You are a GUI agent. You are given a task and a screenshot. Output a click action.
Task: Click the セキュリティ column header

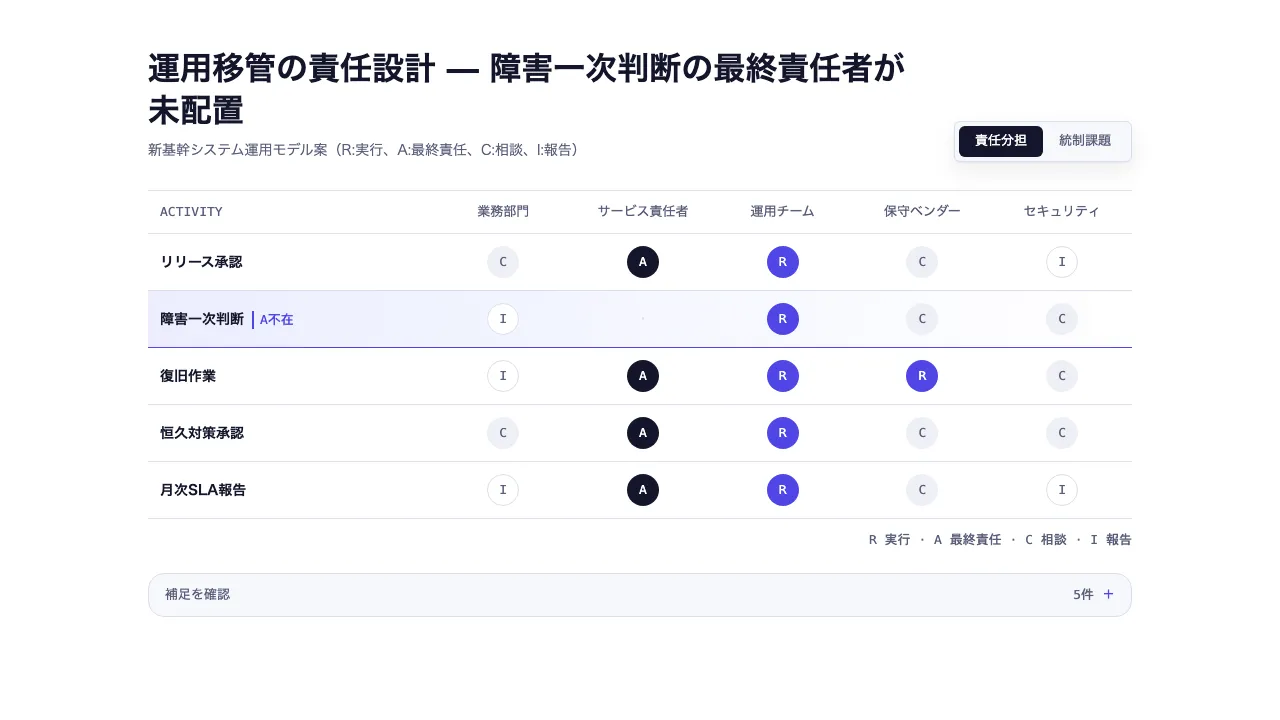point(1062,212)
